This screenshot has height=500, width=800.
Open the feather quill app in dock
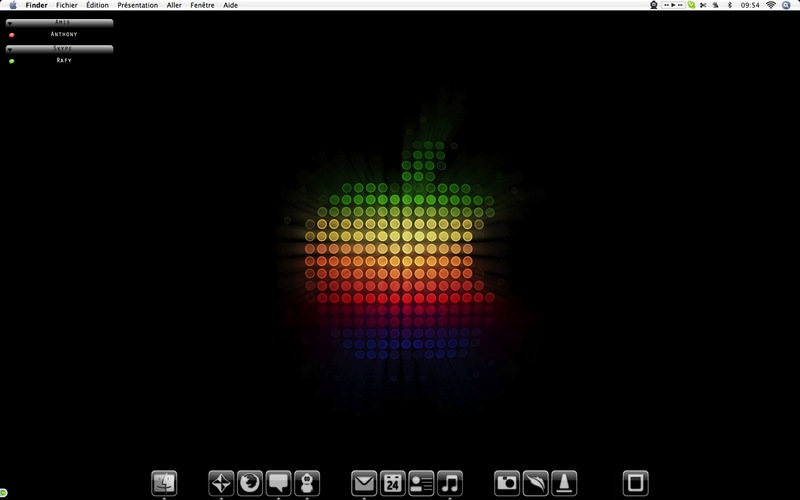[536, 483]
